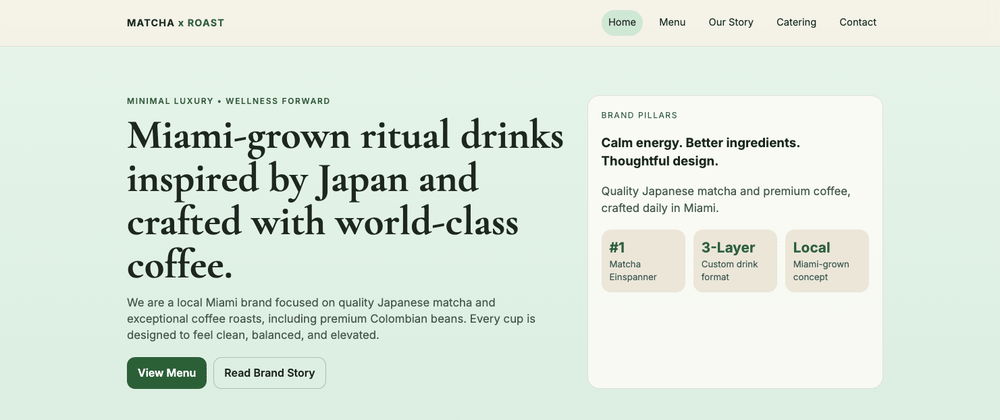Select the Home nav item
This screenshot has width=1000, height=420.
(x=622, y=22)
